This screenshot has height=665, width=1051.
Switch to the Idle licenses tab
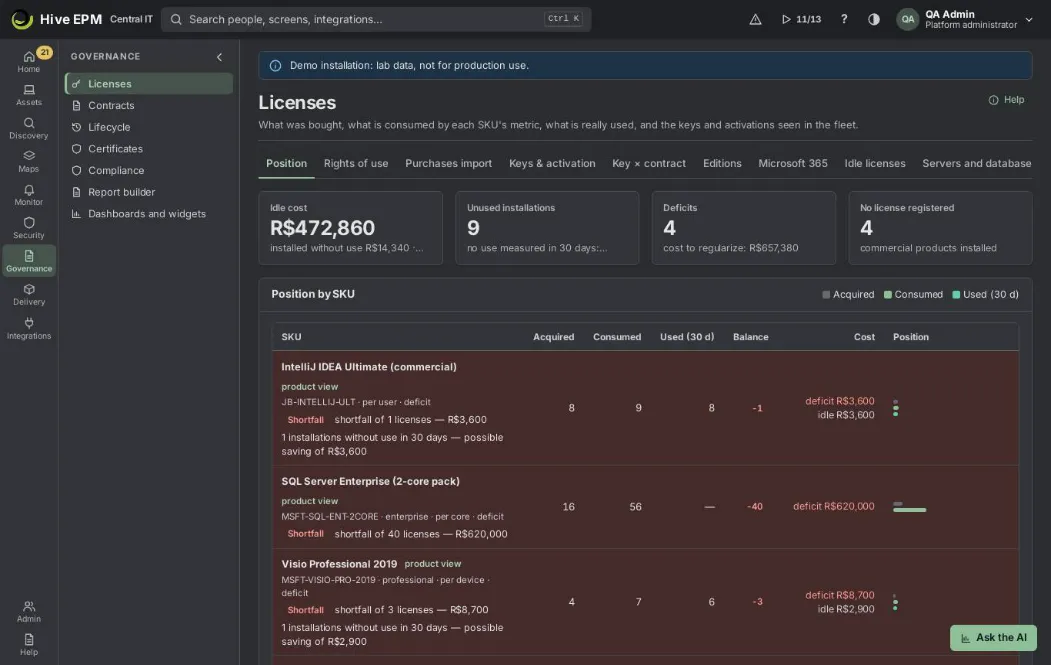point(875,164)
